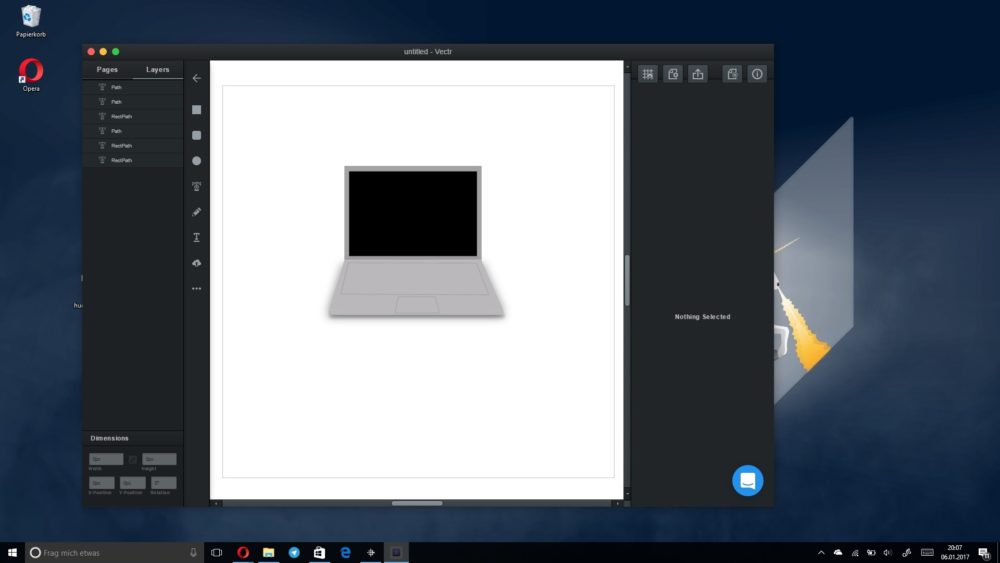Select the Pen path tool

[x=196, y=186]
